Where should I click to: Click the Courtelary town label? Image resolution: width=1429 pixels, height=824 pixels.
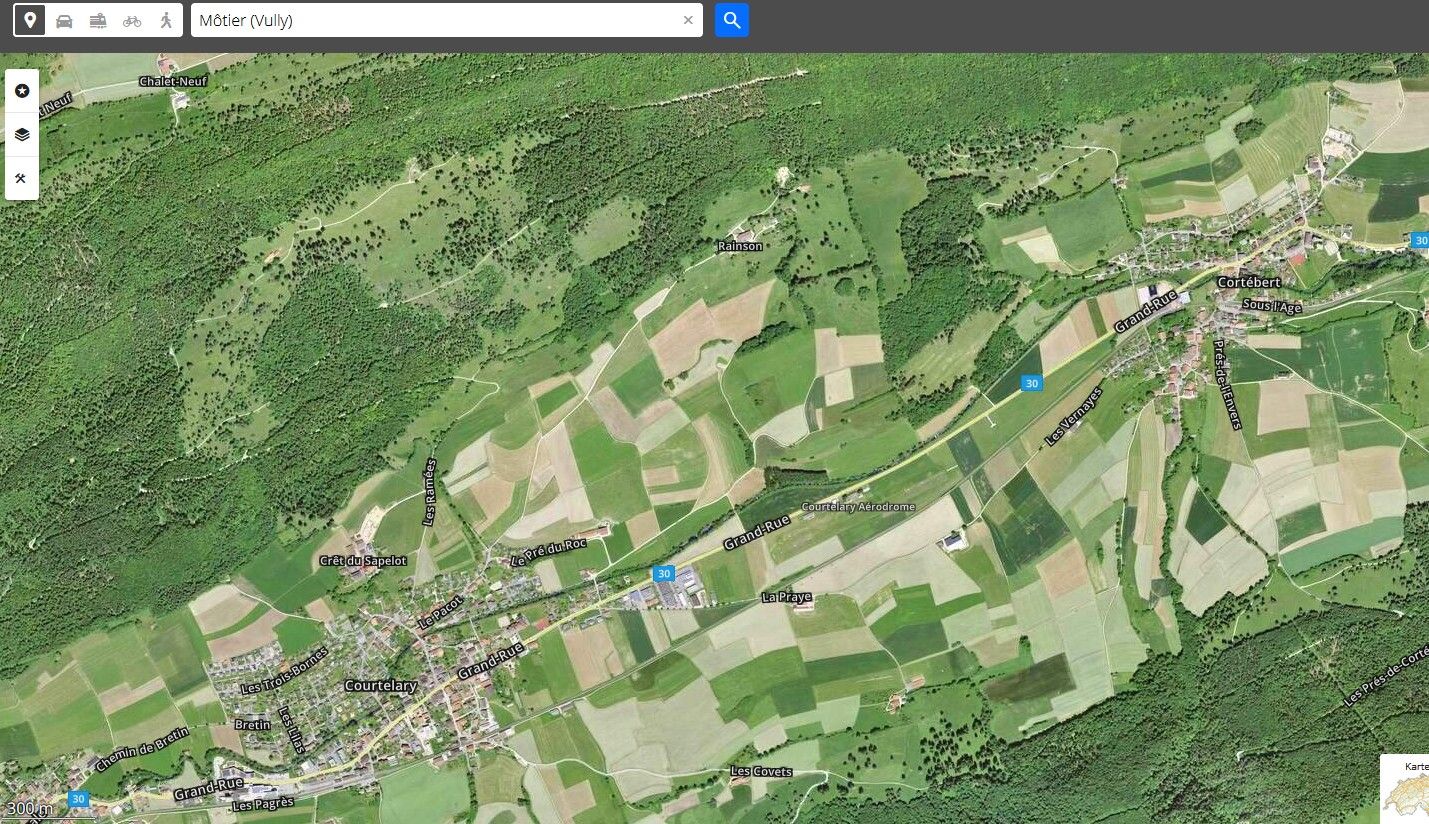click(x=380, y=686)
